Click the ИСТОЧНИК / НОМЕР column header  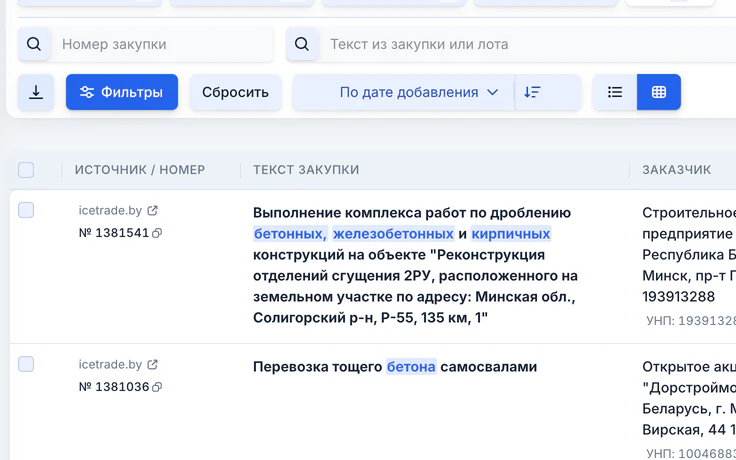coord(140,169)
